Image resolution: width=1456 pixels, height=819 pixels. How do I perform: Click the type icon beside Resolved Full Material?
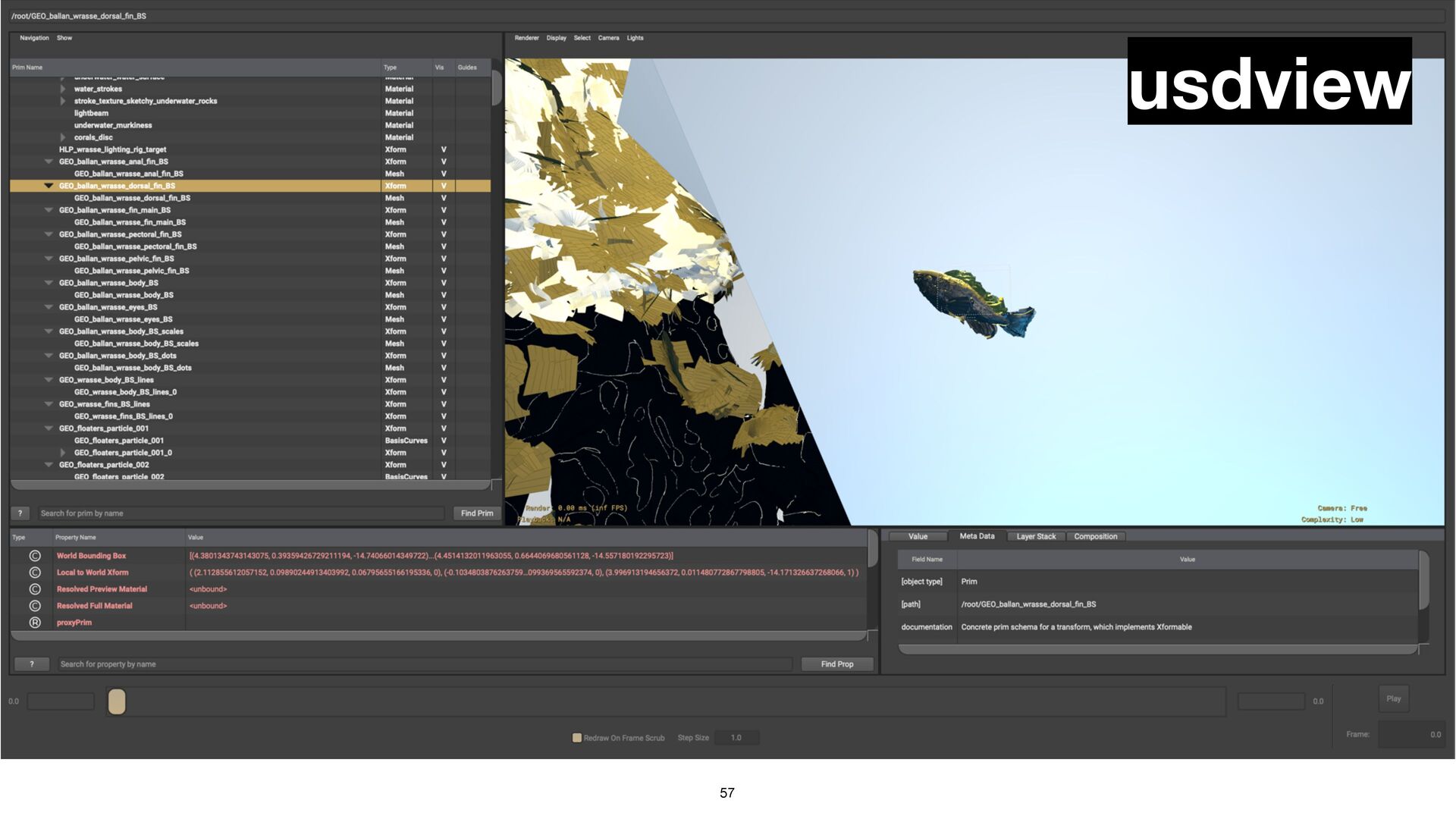pos(35,606)
